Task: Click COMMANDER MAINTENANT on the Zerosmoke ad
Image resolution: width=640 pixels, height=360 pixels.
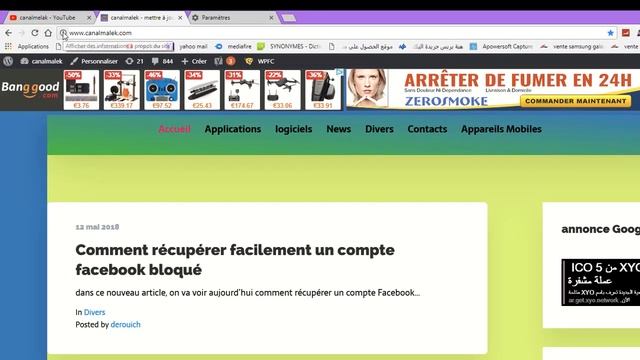Action: pos(576,101)
